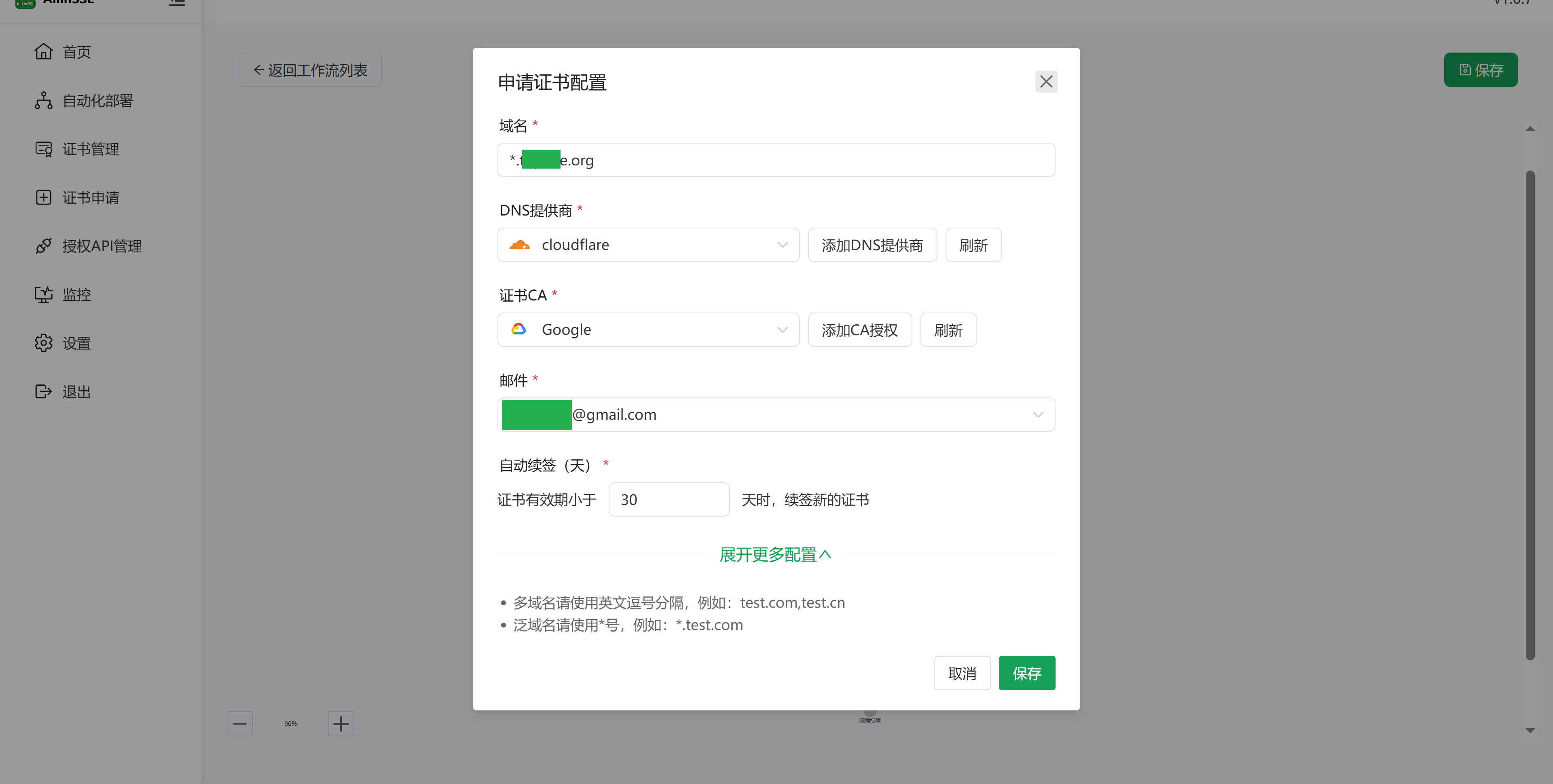1553x784 pixels.
Task: Click the 自动化部署 workflow icon
Action: [x=43, y=101]
